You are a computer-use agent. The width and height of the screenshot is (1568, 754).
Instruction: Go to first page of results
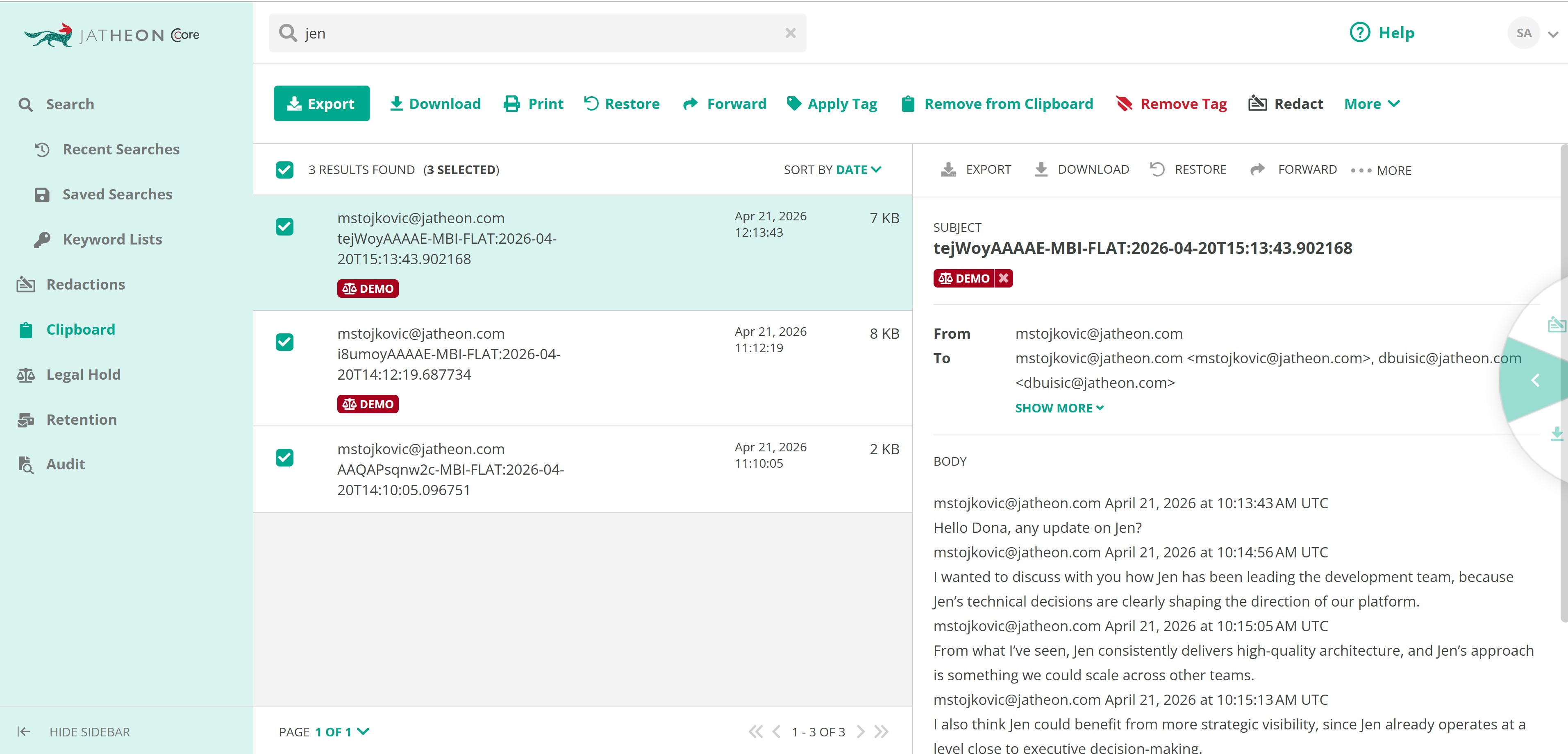click(755, 731)
